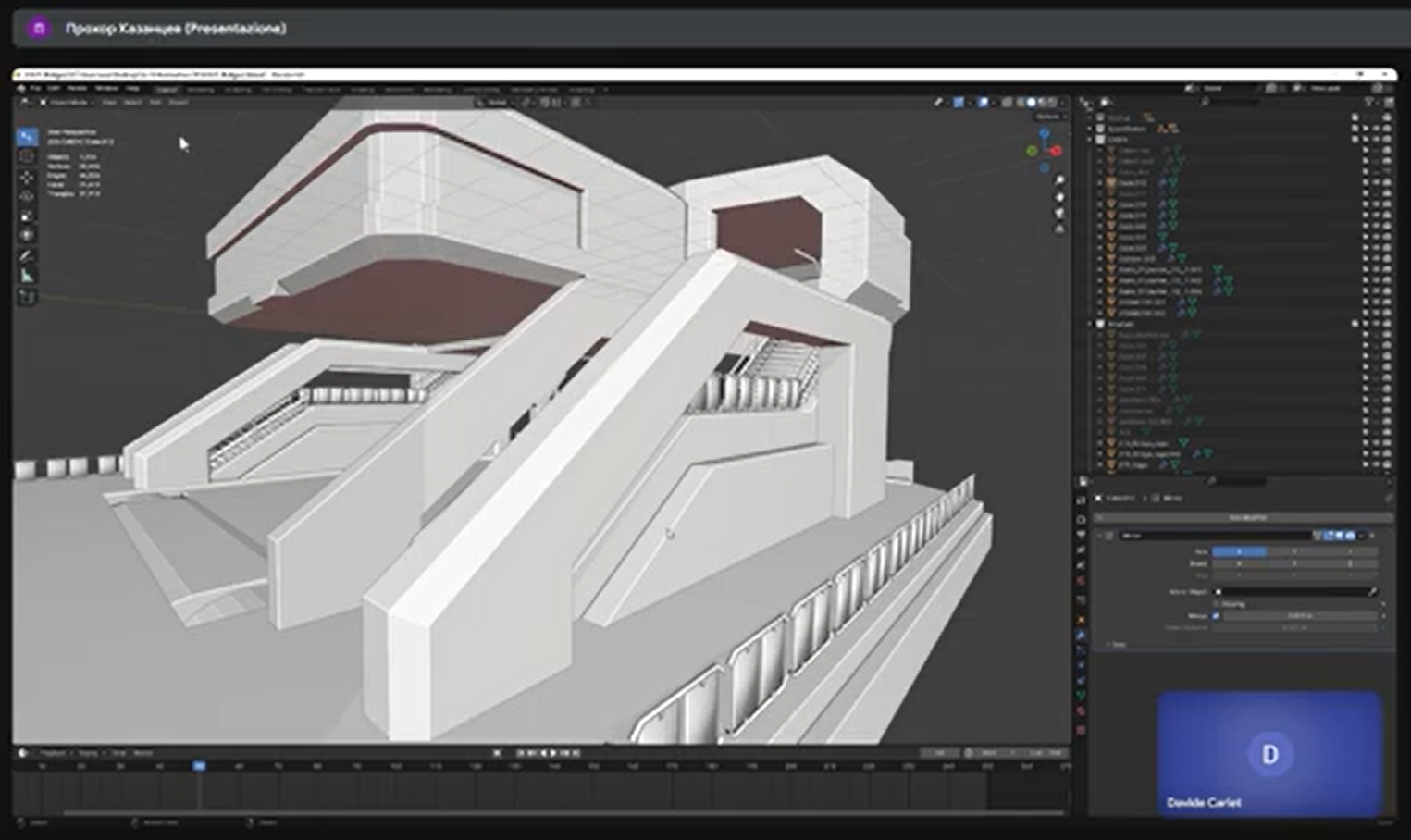Open the Render menu

(76, 89)
